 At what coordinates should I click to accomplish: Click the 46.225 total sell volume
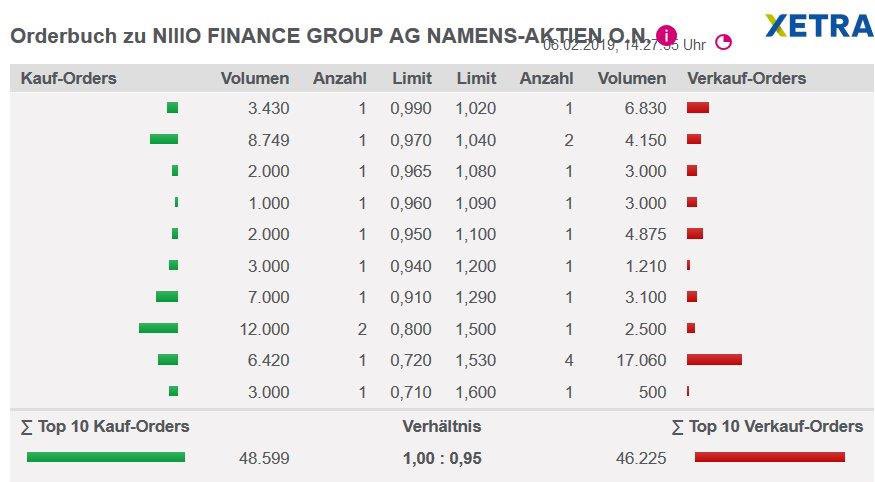pyautogui.click(x=640, y=458)
